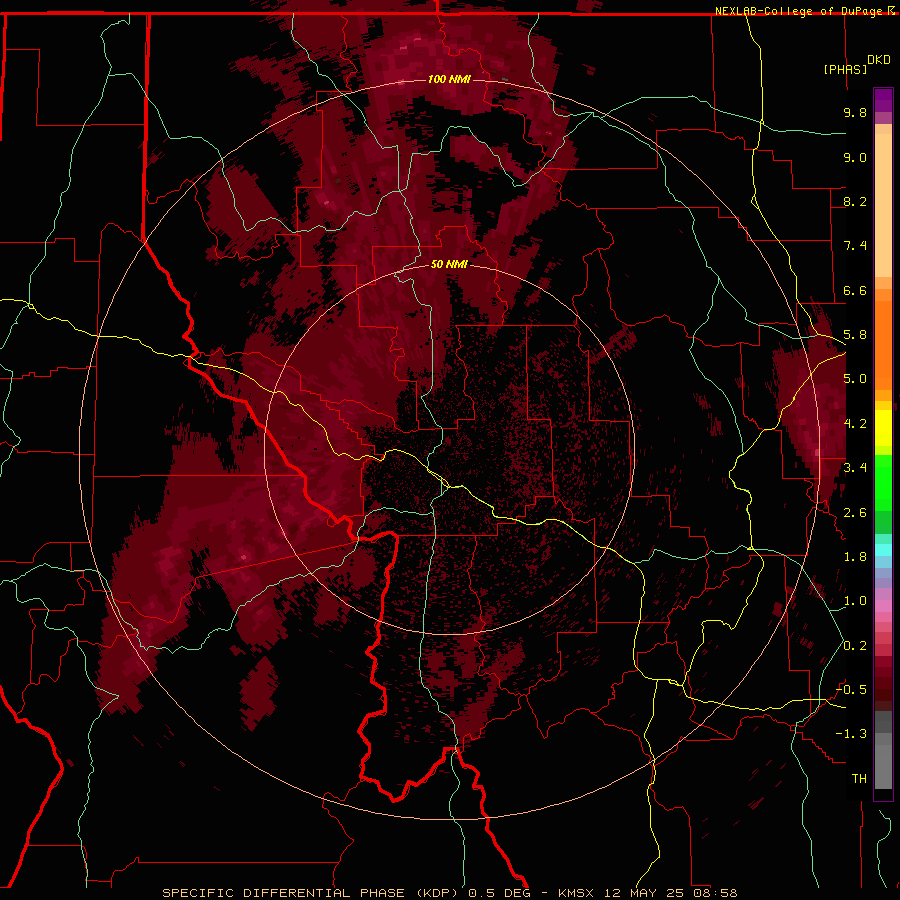The height and width of the screenshot is (900, 900).
Task: Click the 9.0 value on the scale
Action: click(x=855, y=157)
